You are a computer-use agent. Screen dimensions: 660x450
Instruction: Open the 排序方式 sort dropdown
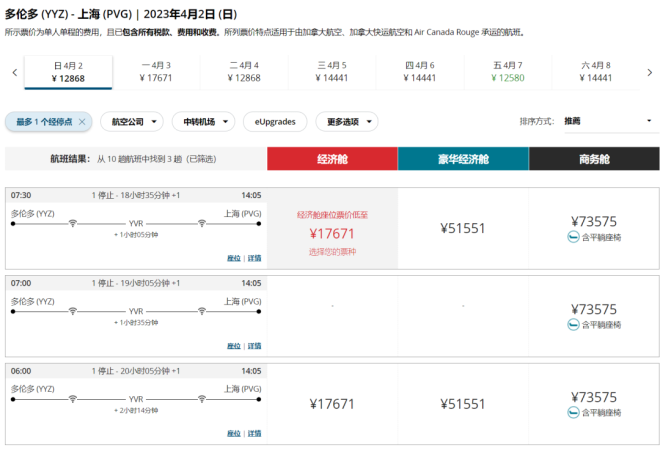point(608,121)
